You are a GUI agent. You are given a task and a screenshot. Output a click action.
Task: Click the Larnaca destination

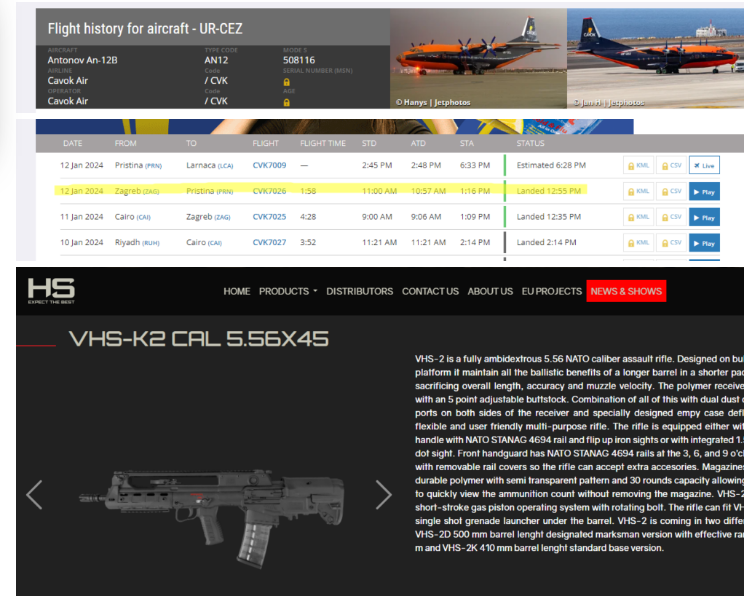pyautogui.click(x=210, y=165)
